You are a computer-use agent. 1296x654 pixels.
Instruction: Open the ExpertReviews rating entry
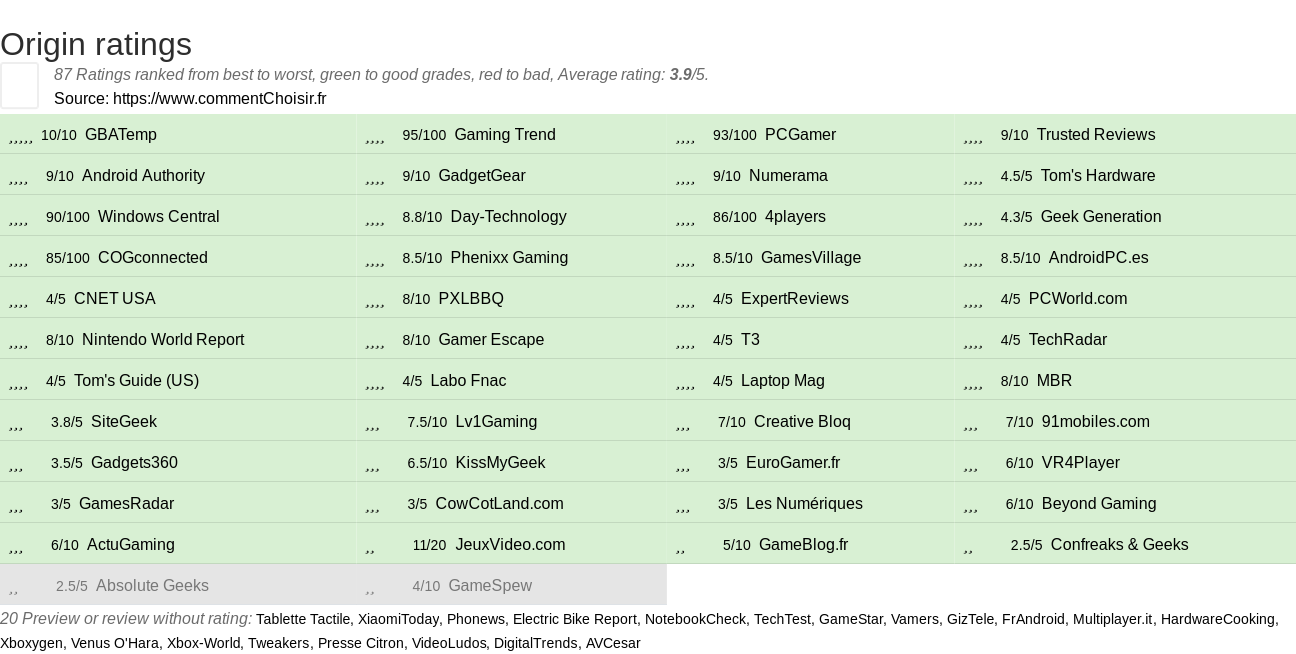point(795,299)
